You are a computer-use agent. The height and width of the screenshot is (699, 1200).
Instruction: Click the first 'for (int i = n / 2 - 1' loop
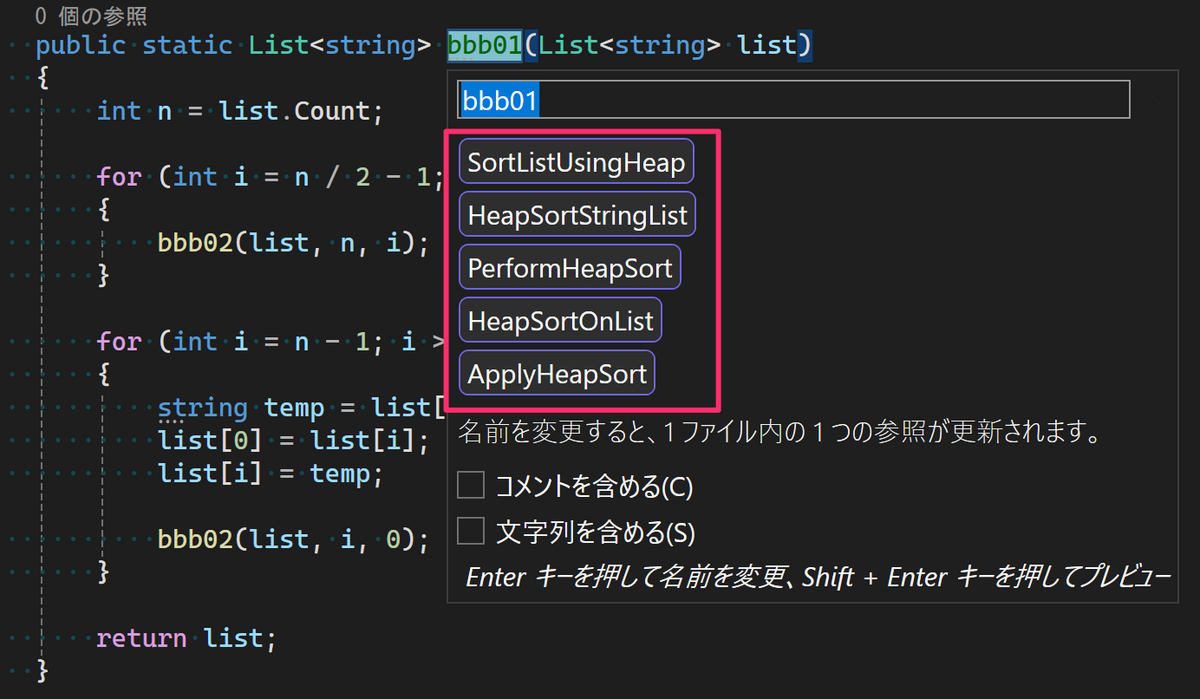click(269, 177)
